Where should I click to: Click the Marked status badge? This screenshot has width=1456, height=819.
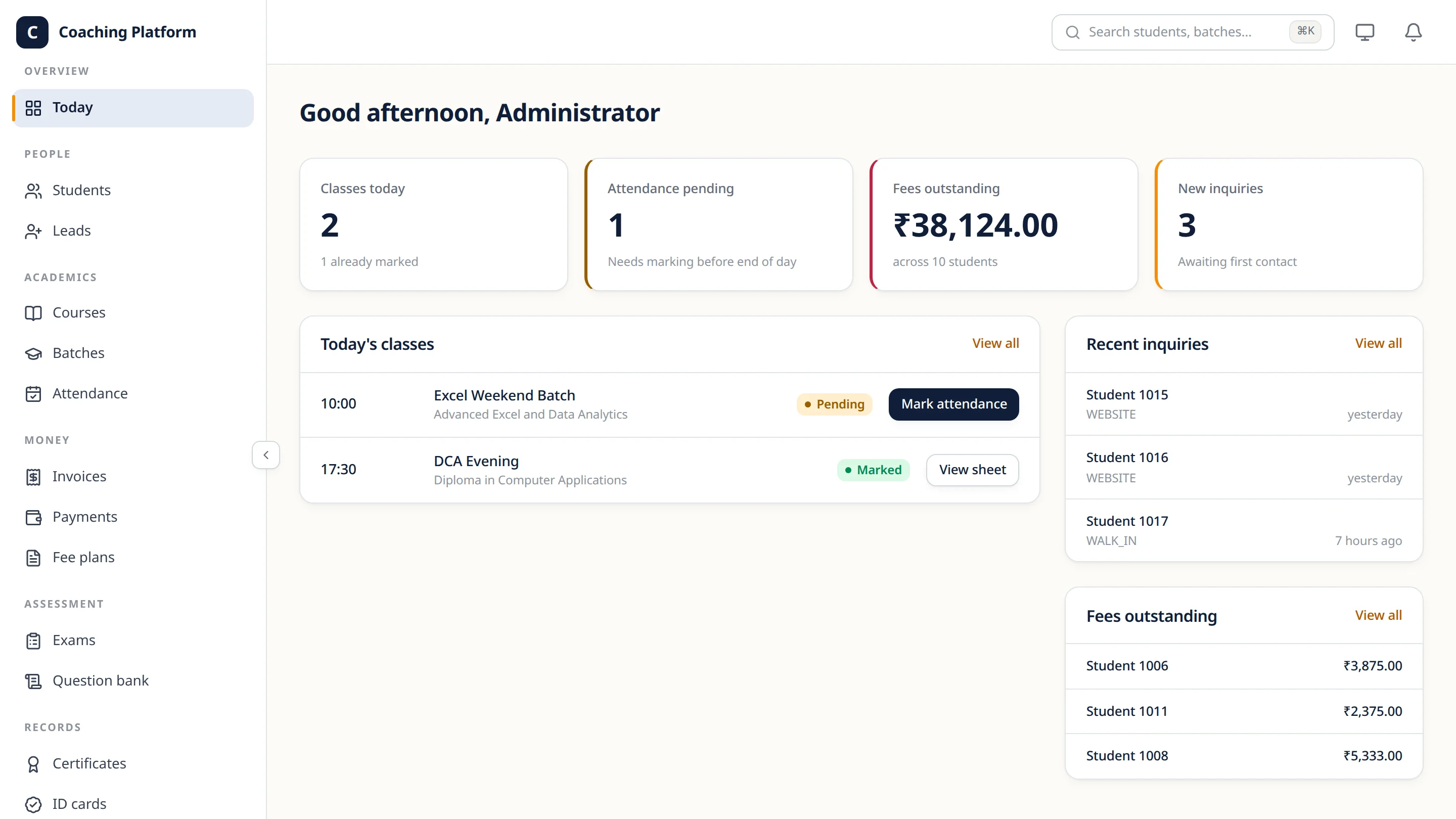coord(873,470)
